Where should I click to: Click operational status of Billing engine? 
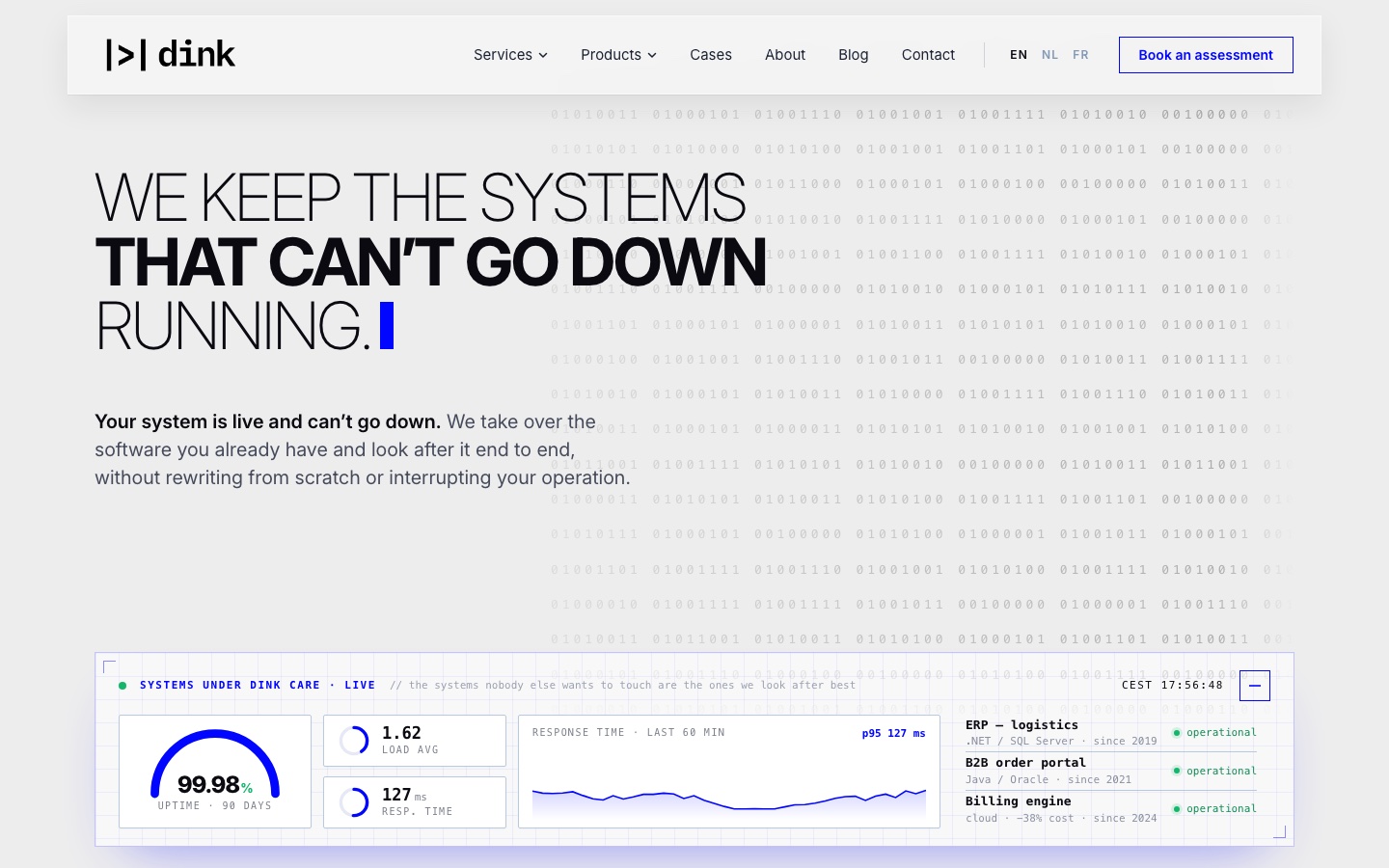pyautogui.click(x=1214, y=808)
